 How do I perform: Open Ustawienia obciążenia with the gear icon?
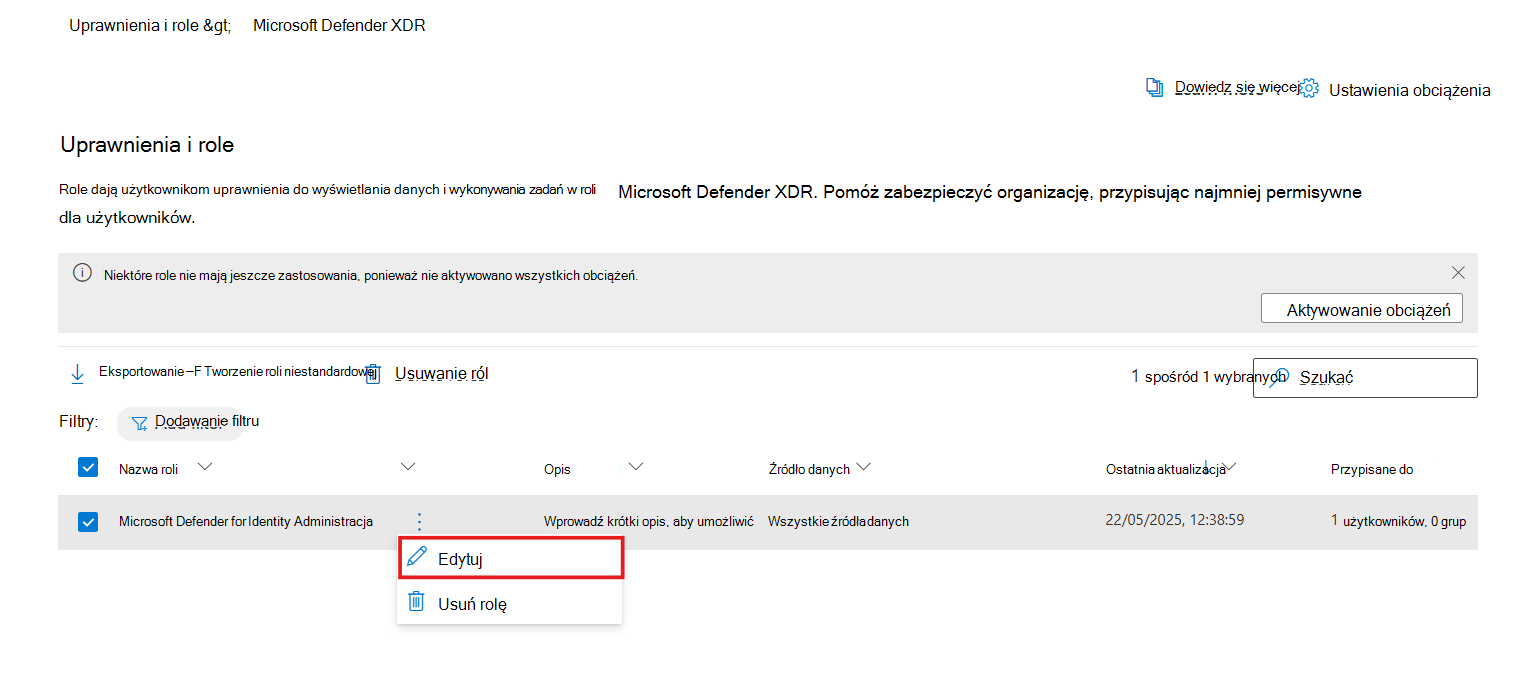coord(1309,88)
